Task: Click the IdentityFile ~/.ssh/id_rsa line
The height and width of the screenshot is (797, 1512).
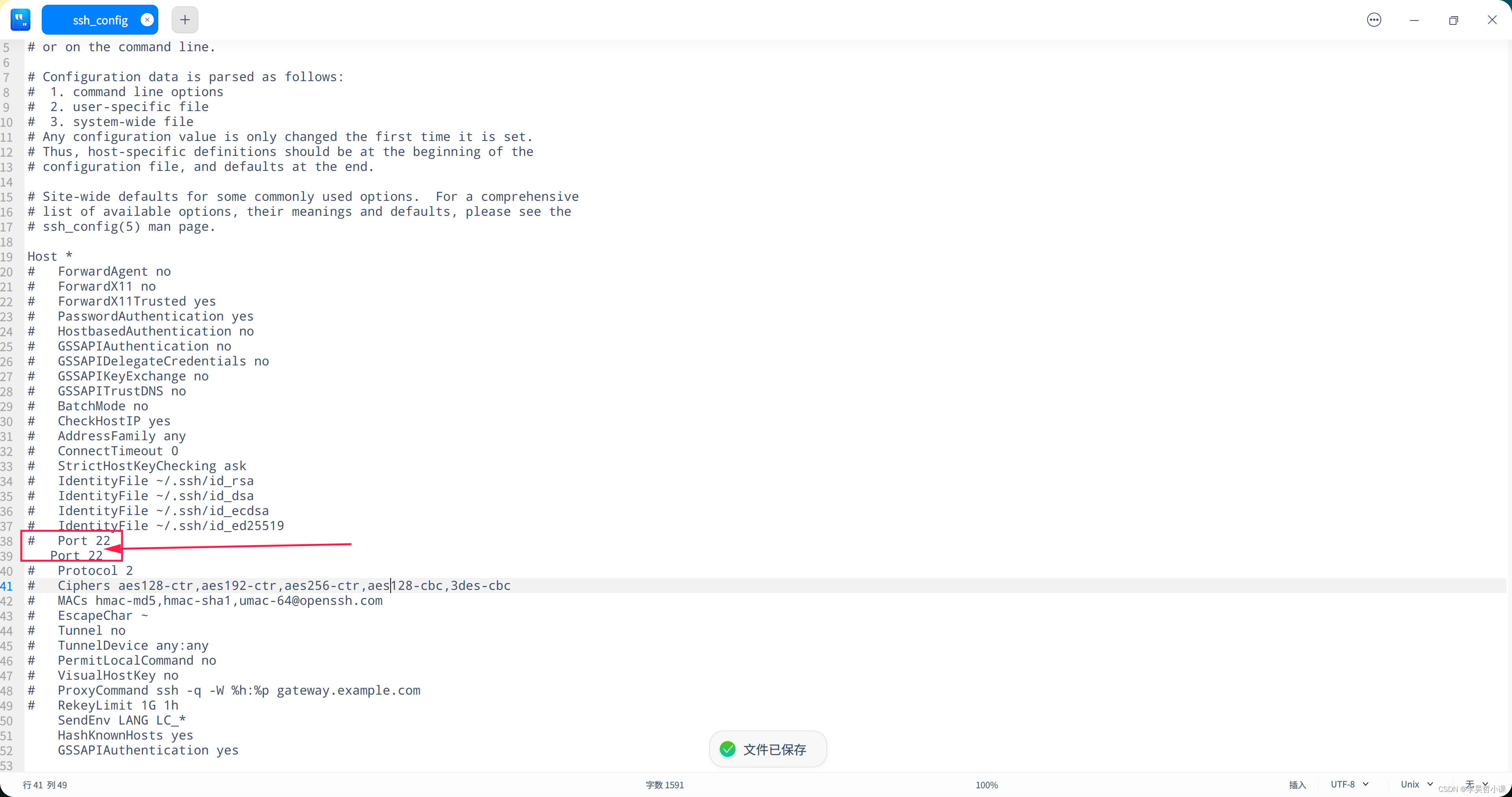Action: click(140, 481)
